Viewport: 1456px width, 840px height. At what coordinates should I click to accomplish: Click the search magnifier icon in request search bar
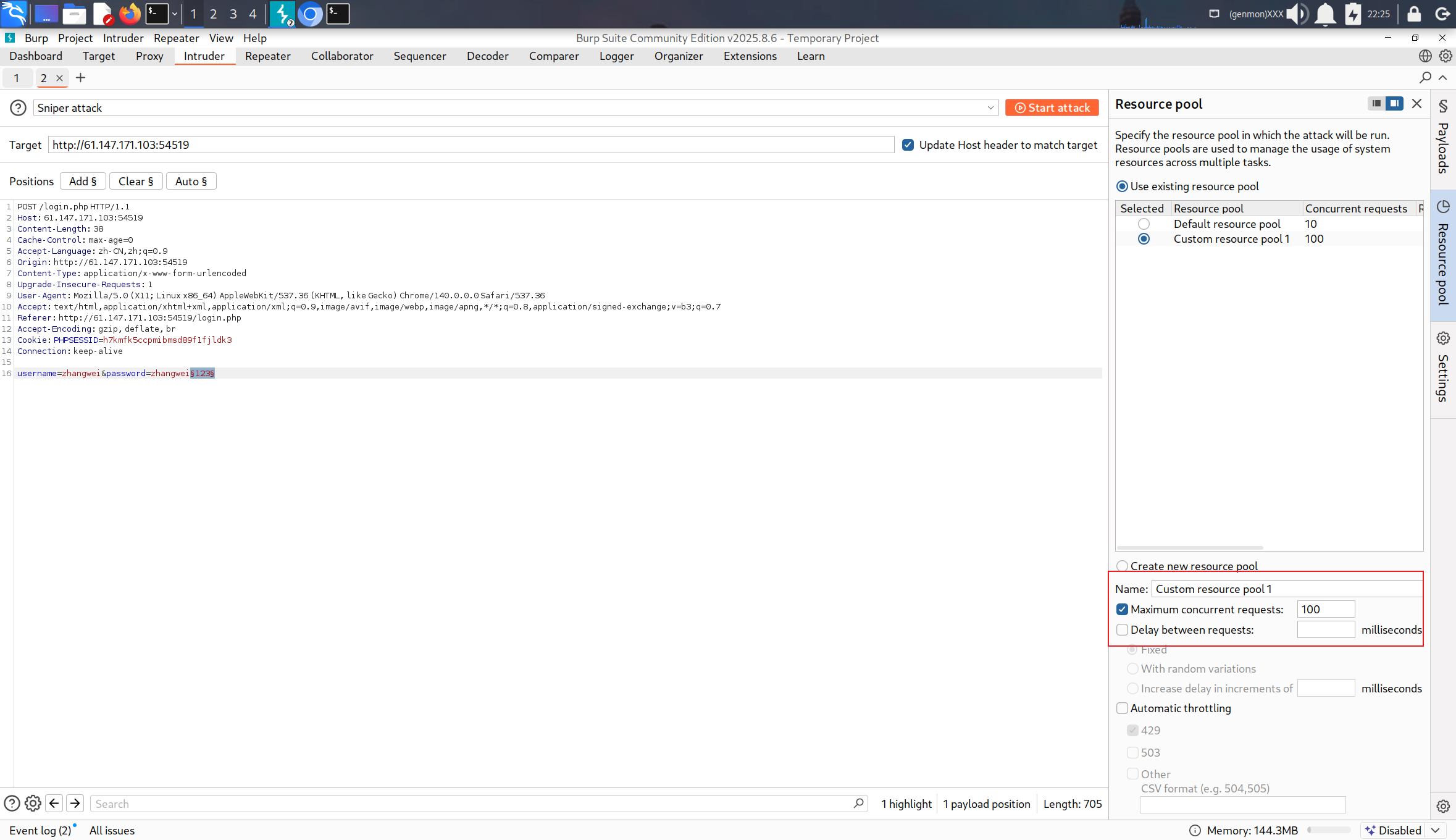pos(858,804)
